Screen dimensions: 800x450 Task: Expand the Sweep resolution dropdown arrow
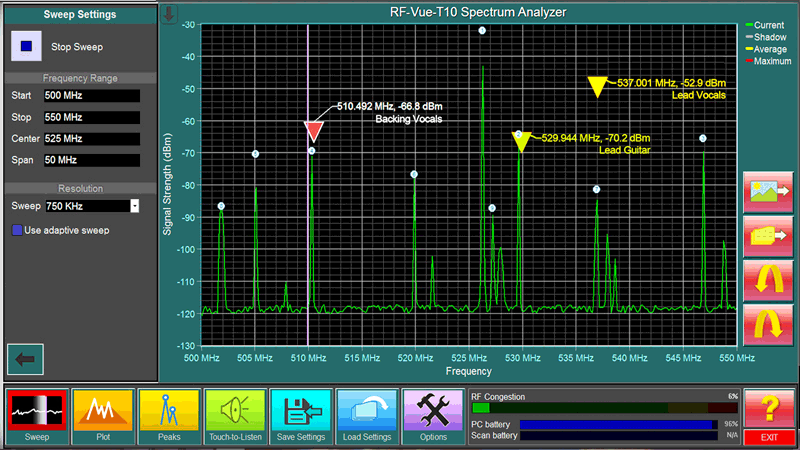pos(135,206)
